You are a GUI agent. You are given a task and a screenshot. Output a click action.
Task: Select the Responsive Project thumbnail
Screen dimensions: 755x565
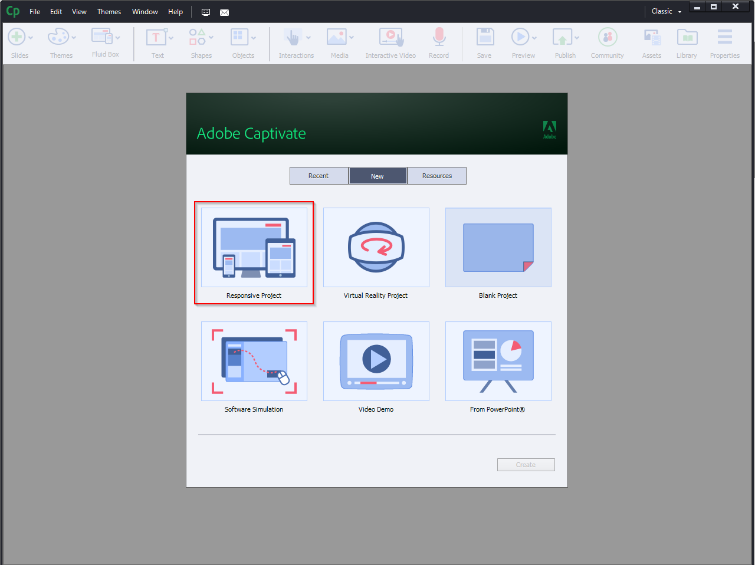[x=254, y=247]
